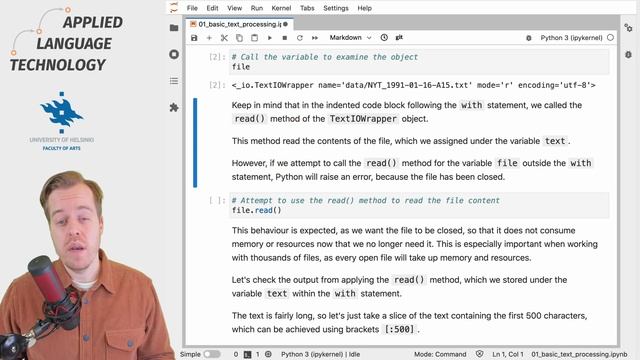
Task: Save the notebook with the floppy disk icon
Action: click(194, 38)
